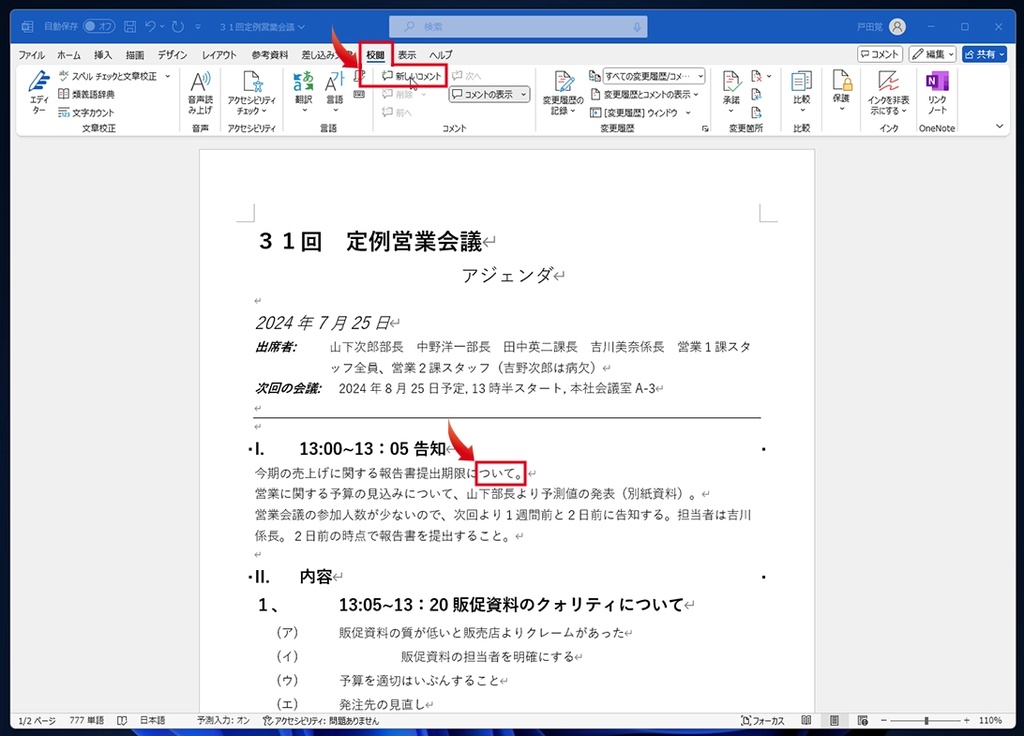Screen dimensions: 1024x736
Task: Switch to the Design (デザイン) tab
Action: click(172, 55)
